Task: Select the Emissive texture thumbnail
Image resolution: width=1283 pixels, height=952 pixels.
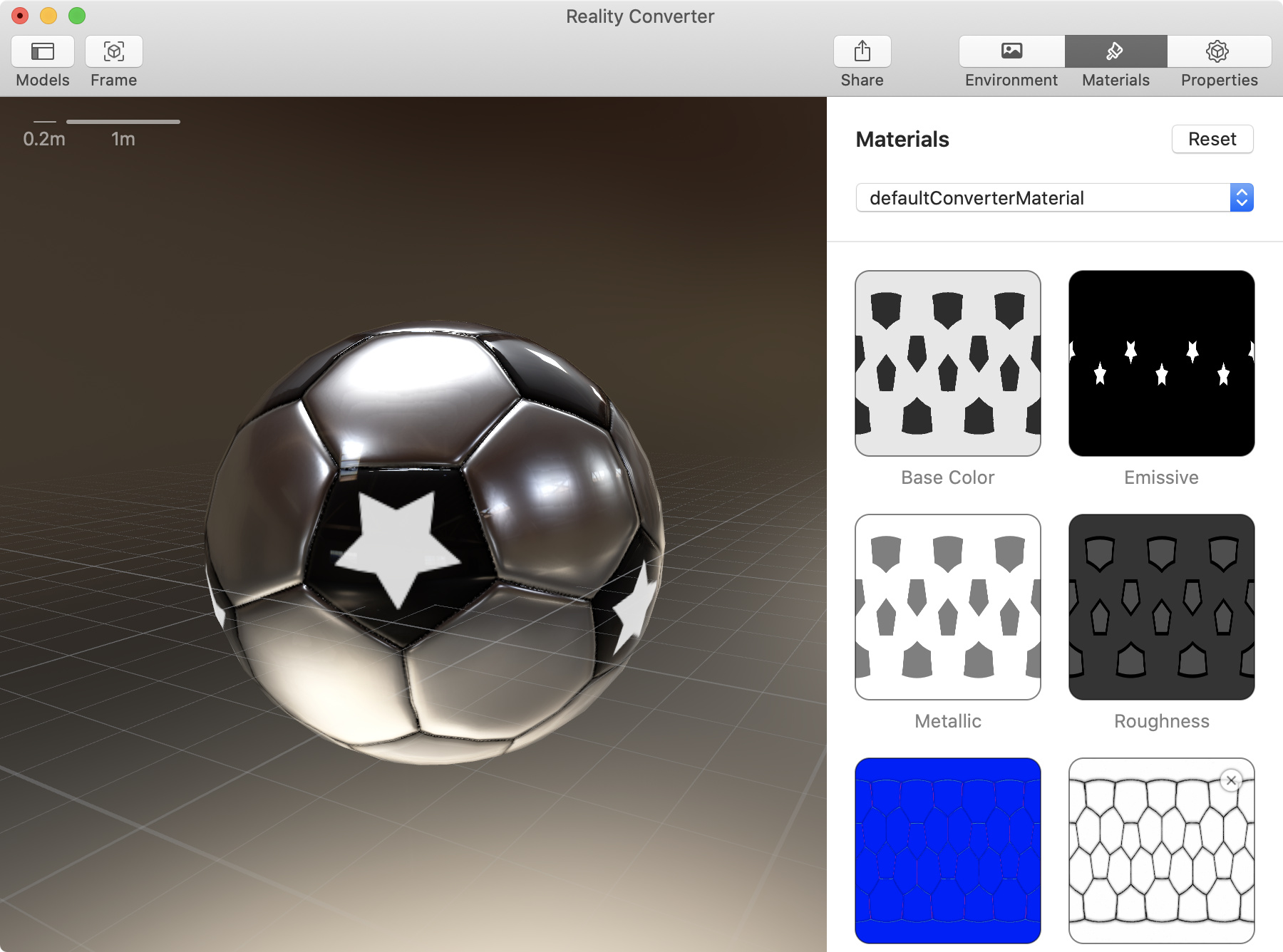Action: (x=1161, y=363)
